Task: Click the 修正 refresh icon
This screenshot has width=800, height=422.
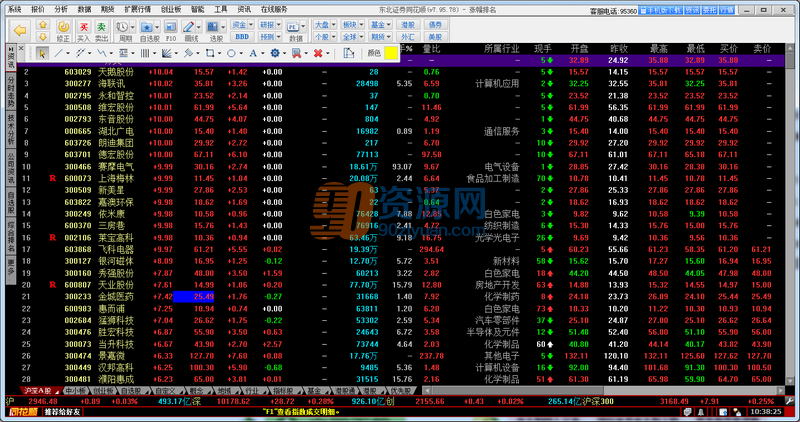Action: (x=63, y=27)
